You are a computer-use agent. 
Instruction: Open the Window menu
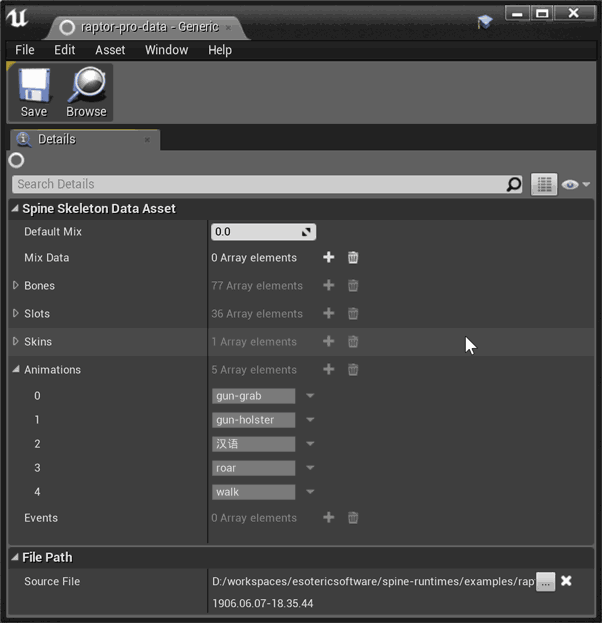(166, 50)
